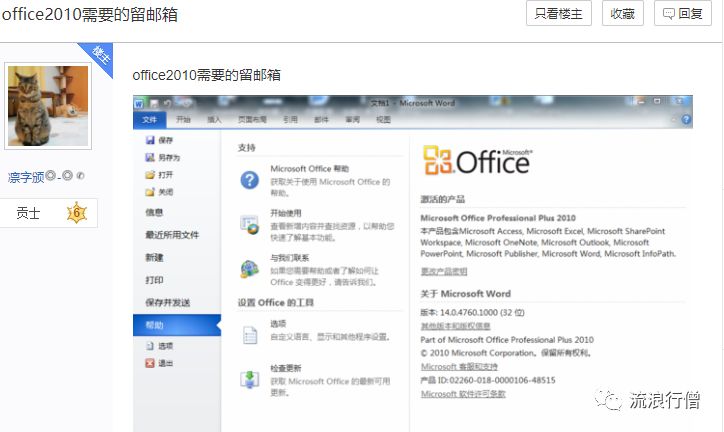
Task: Click the 打开 folder icon in backstage menu
Action: (150, 175)
